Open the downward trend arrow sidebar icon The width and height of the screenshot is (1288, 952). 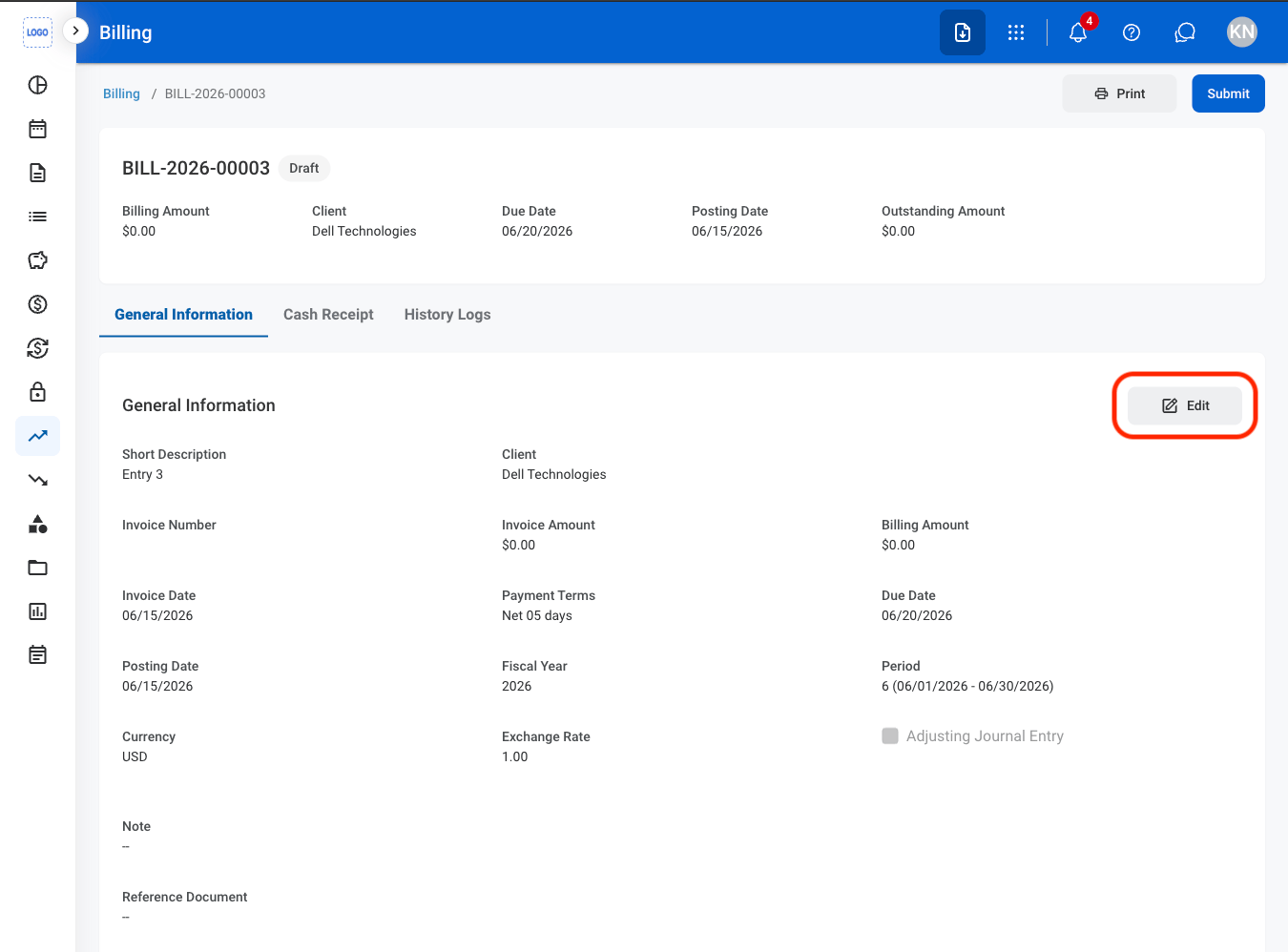(x=37, y=480)
